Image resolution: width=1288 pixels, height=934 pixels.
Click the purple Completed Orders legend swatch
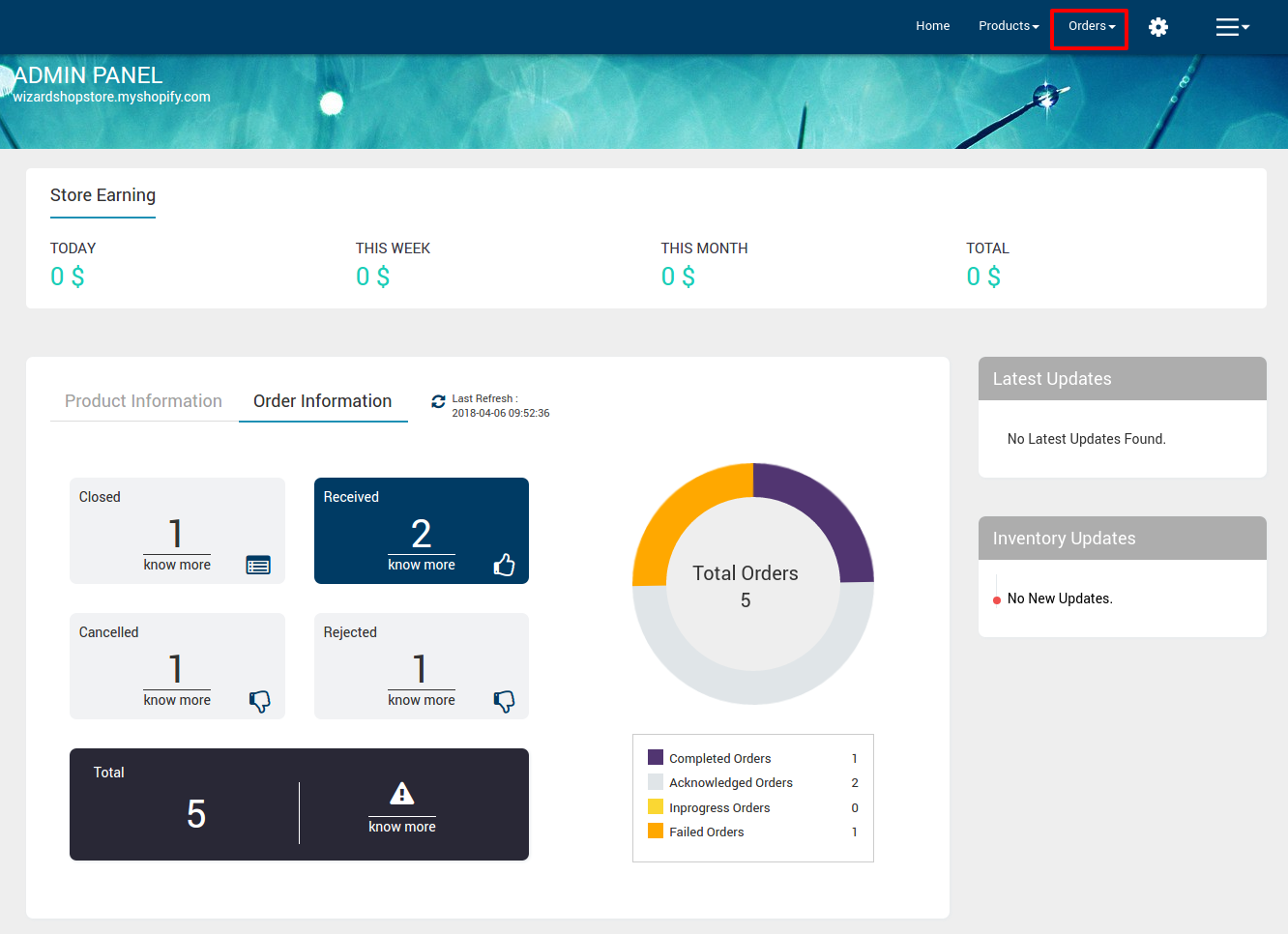coord(656,757)
